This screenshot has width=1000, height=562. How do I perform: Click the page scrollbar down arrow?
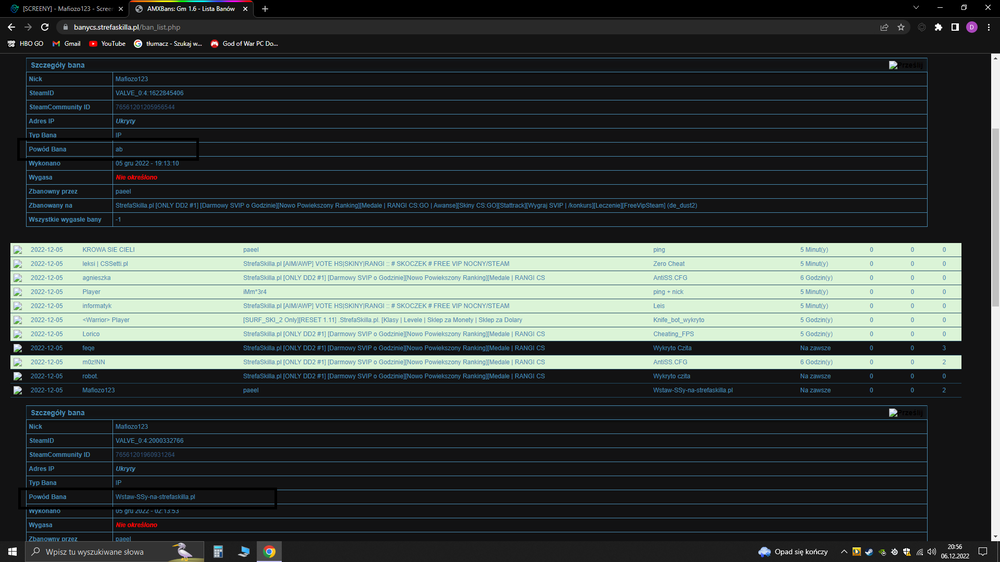(x=995, y=536)
